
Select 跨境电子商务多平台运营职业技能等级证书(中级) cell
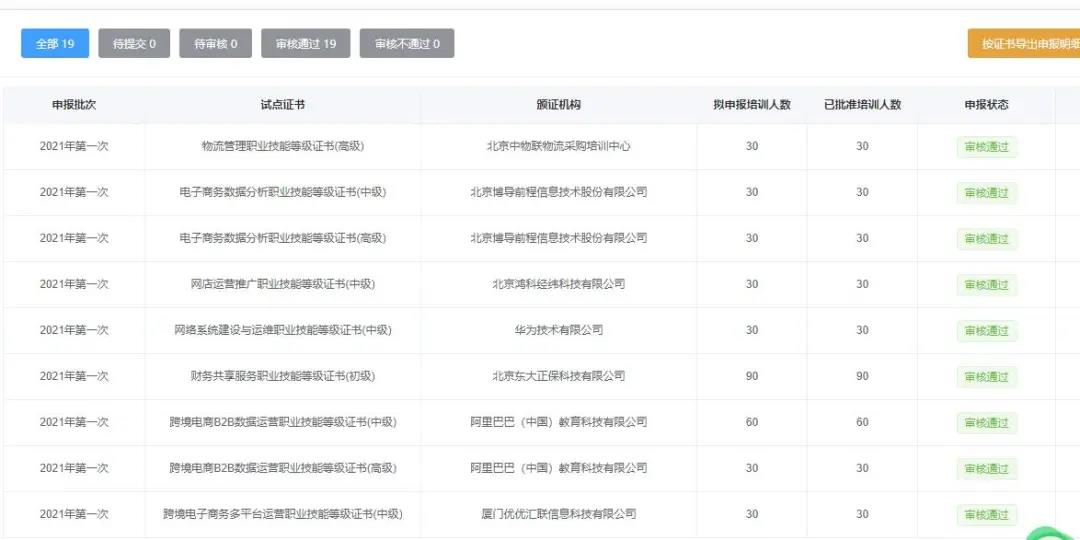282,514
